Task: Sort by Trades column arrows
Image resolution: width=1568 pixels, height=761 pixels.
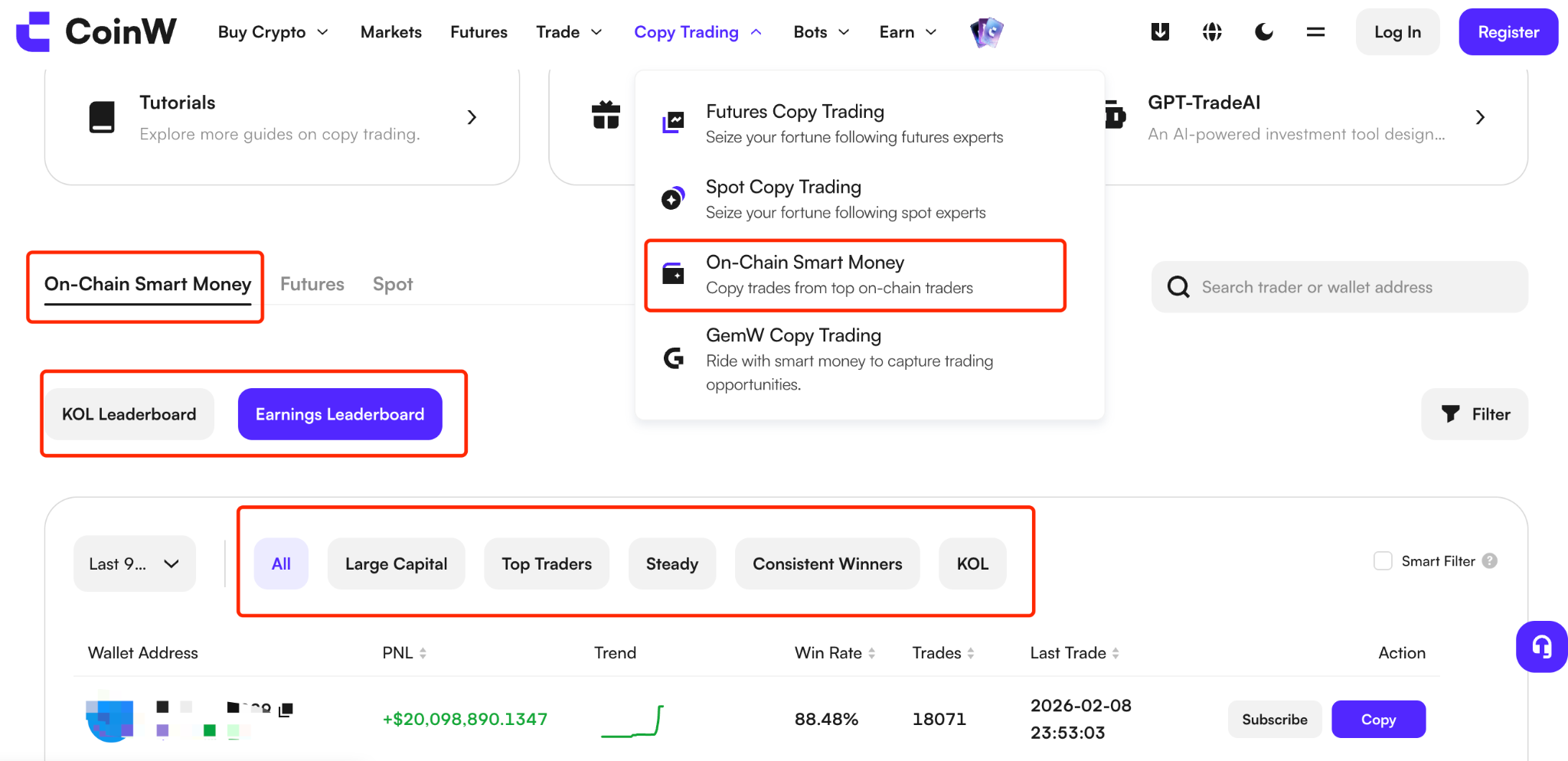Action: coord(971,653)
